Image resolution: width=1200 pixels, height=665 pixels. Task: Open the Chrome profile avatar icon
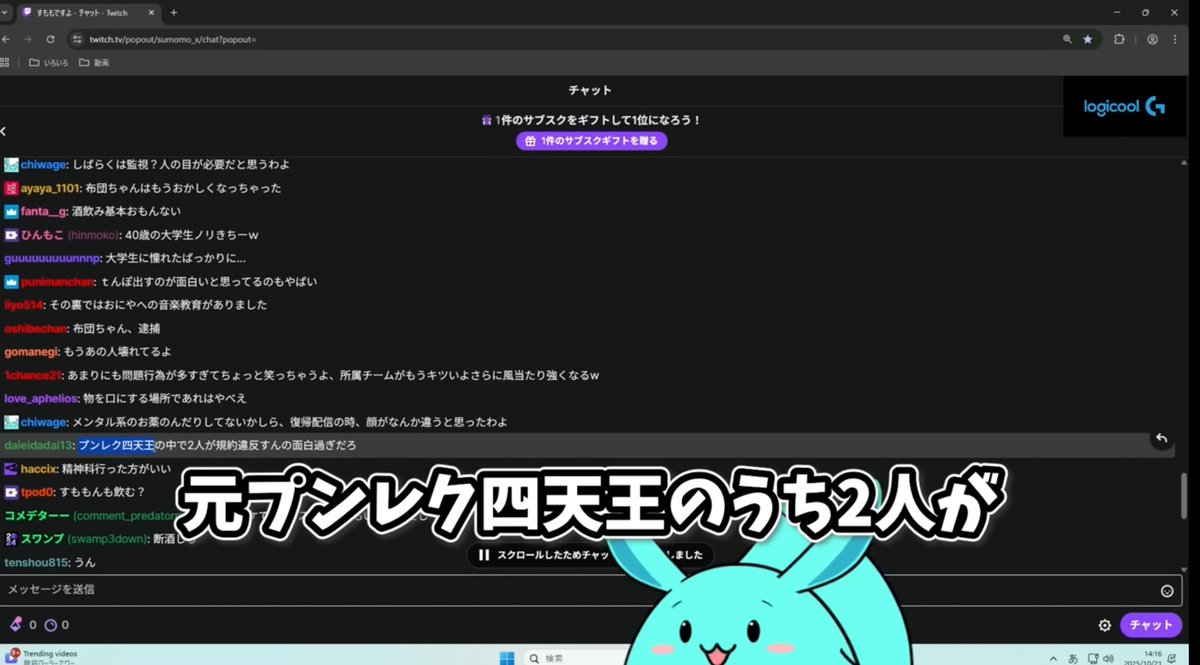pos(1153,39)
